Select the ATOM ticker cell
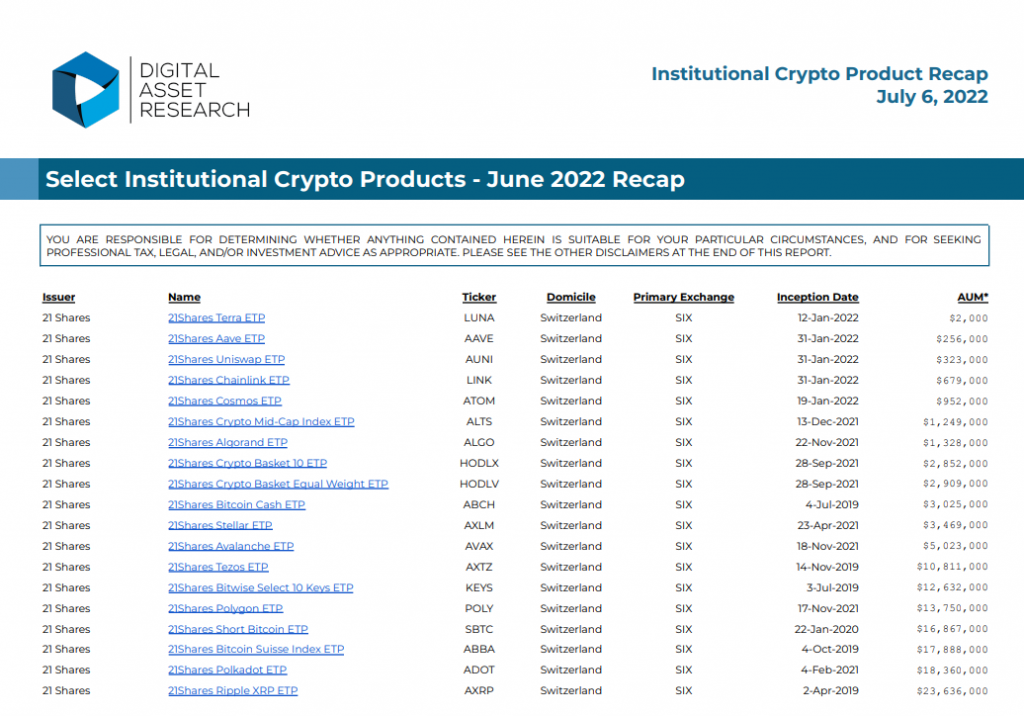The image size is (1024, 716). click(x=479, y=401)
